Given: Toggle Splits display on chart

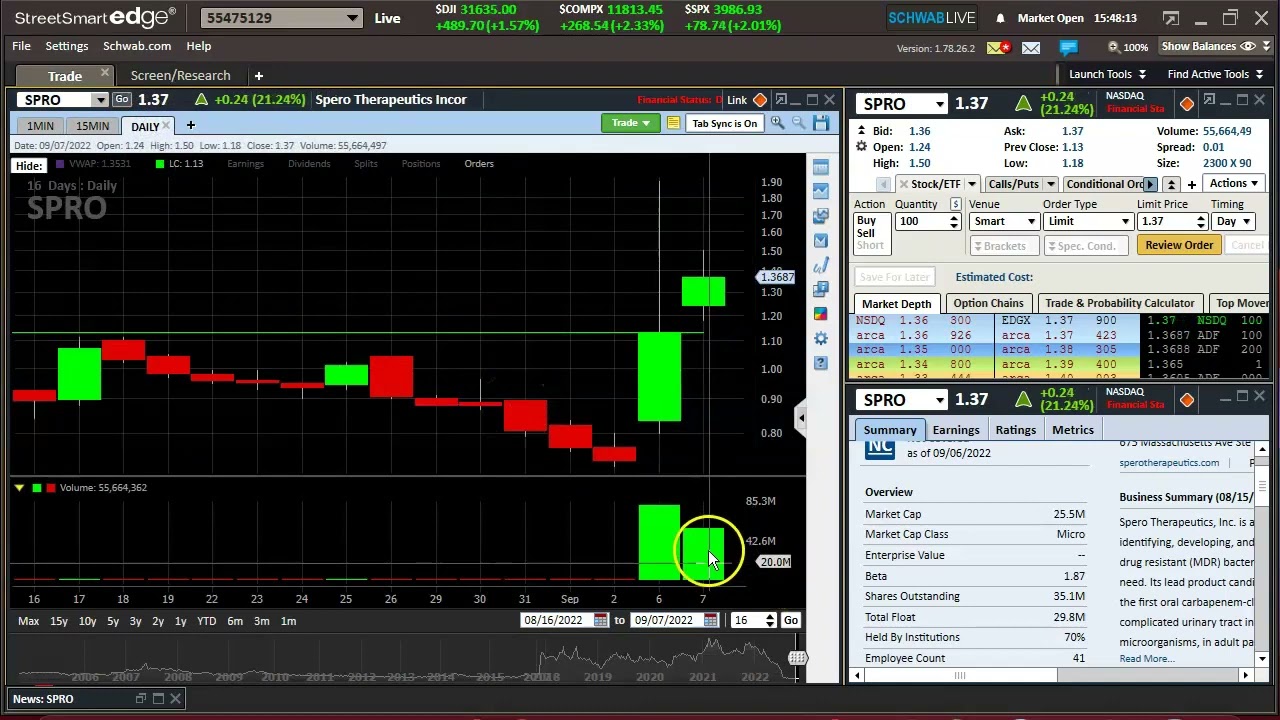Looking at the screenshot, I should 366,164.
